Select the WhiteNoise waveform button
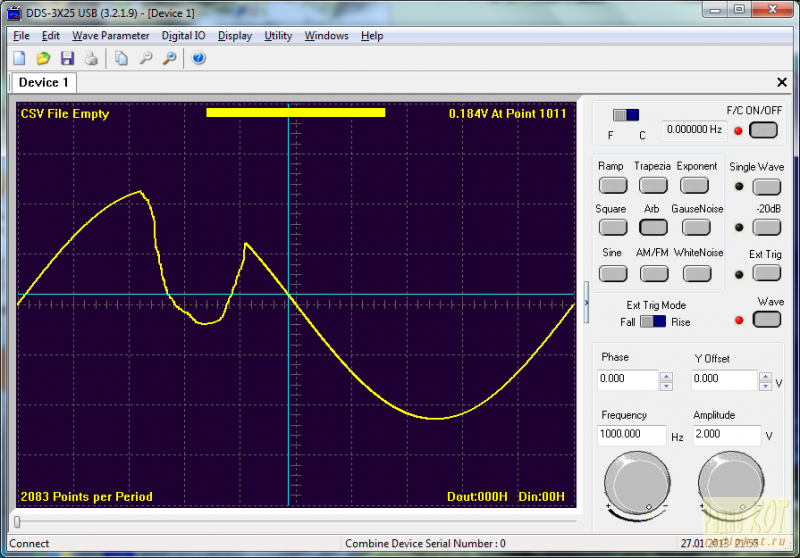 tap(697, 273)
